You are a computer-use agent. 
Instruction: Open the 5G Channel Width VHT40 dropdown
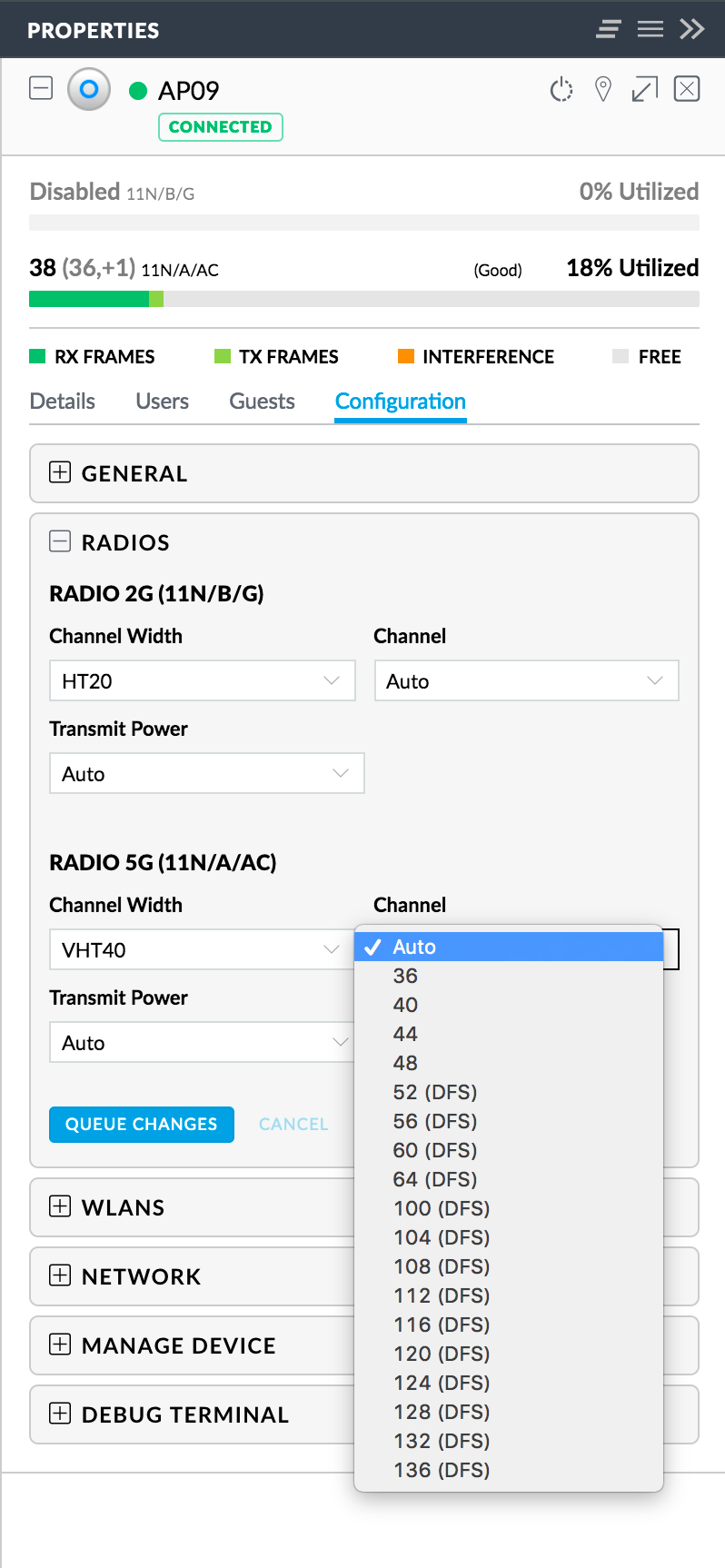tap(200, 949)
